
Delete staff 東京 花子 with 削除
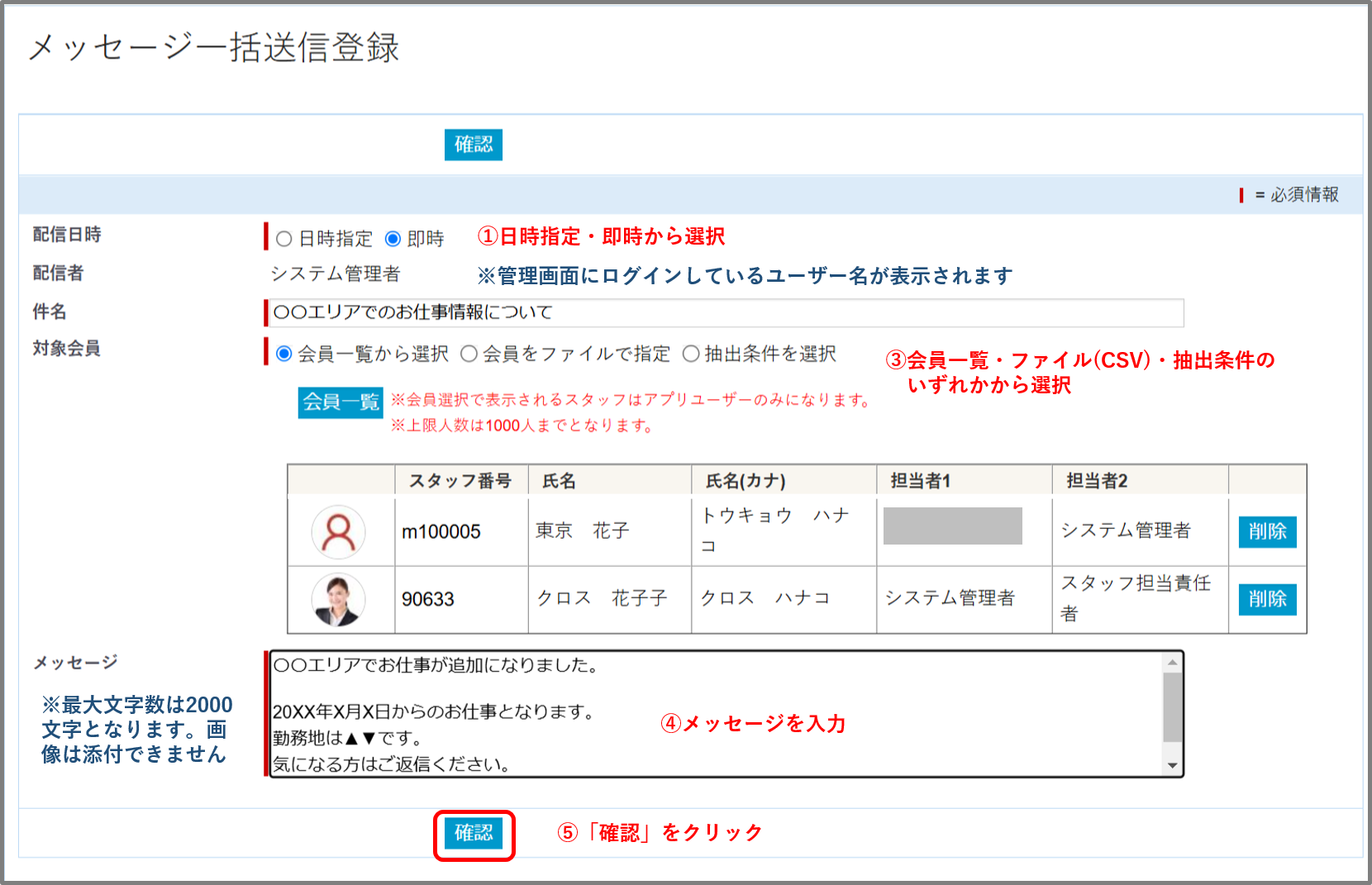1267,531
